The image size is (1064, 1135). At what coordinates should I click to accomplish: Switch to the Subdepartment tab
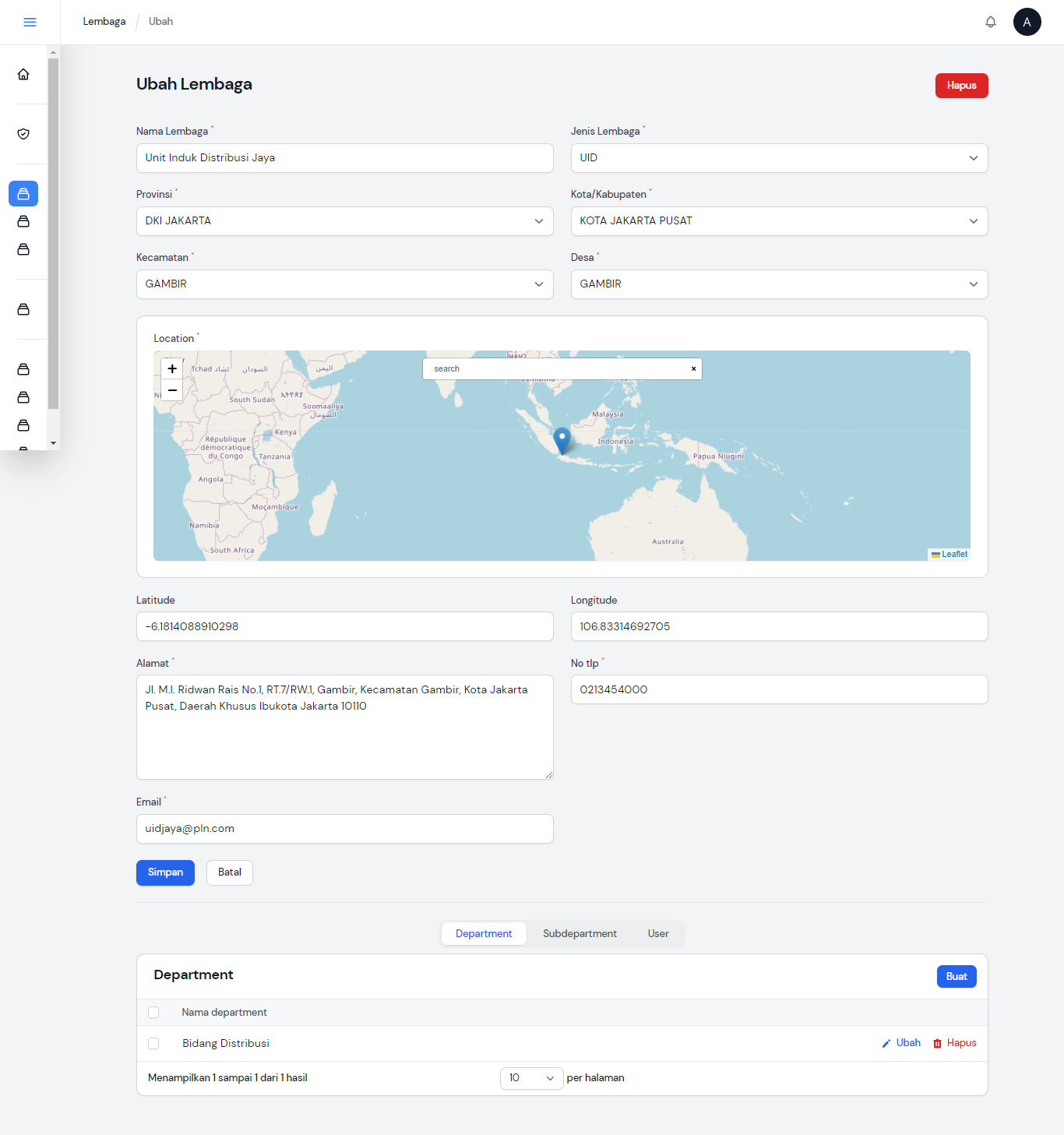[580, 934]
